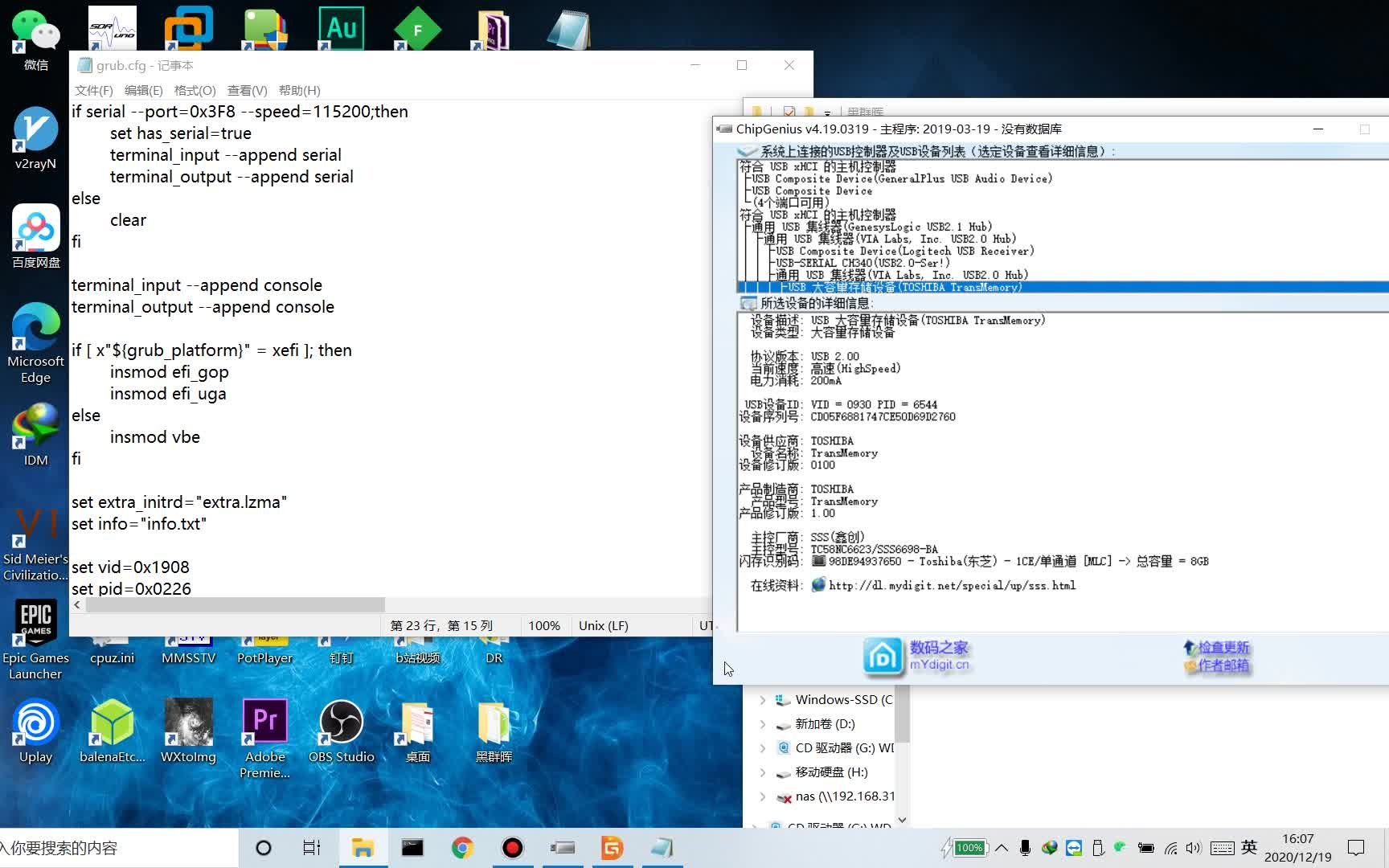Screen dimensions: 1389x868
Task: Open Notepad 格式(O) menu
Action: 195,90
